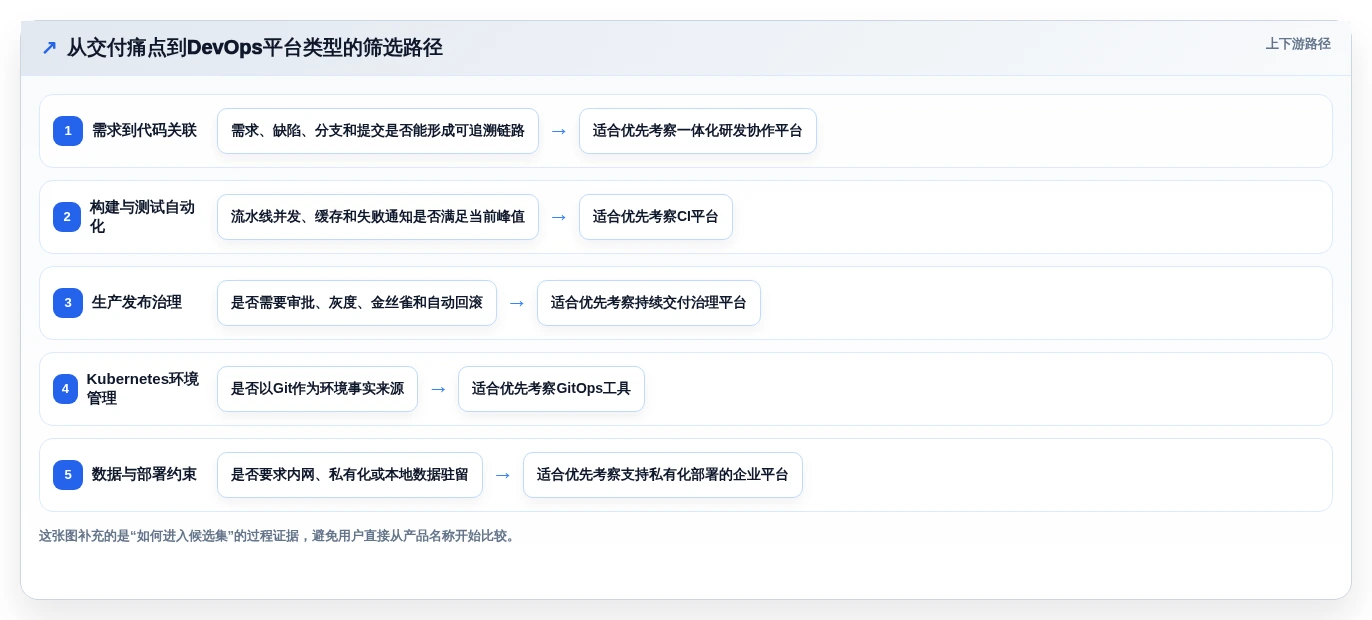Click the 上下游路径 label in the header
The width and height of the screenshot is (1372, 620).
(x=1298, y=44)
